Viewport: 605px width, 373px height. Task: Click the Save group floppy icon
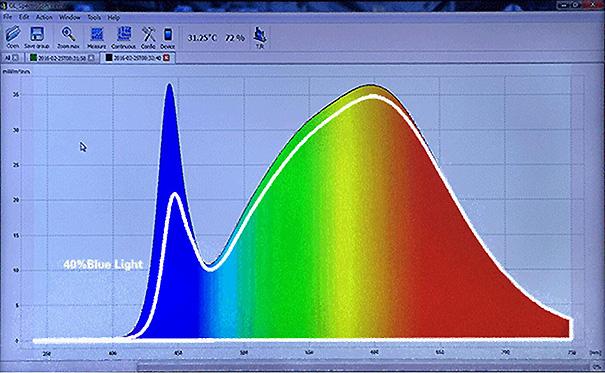(37, 34)
